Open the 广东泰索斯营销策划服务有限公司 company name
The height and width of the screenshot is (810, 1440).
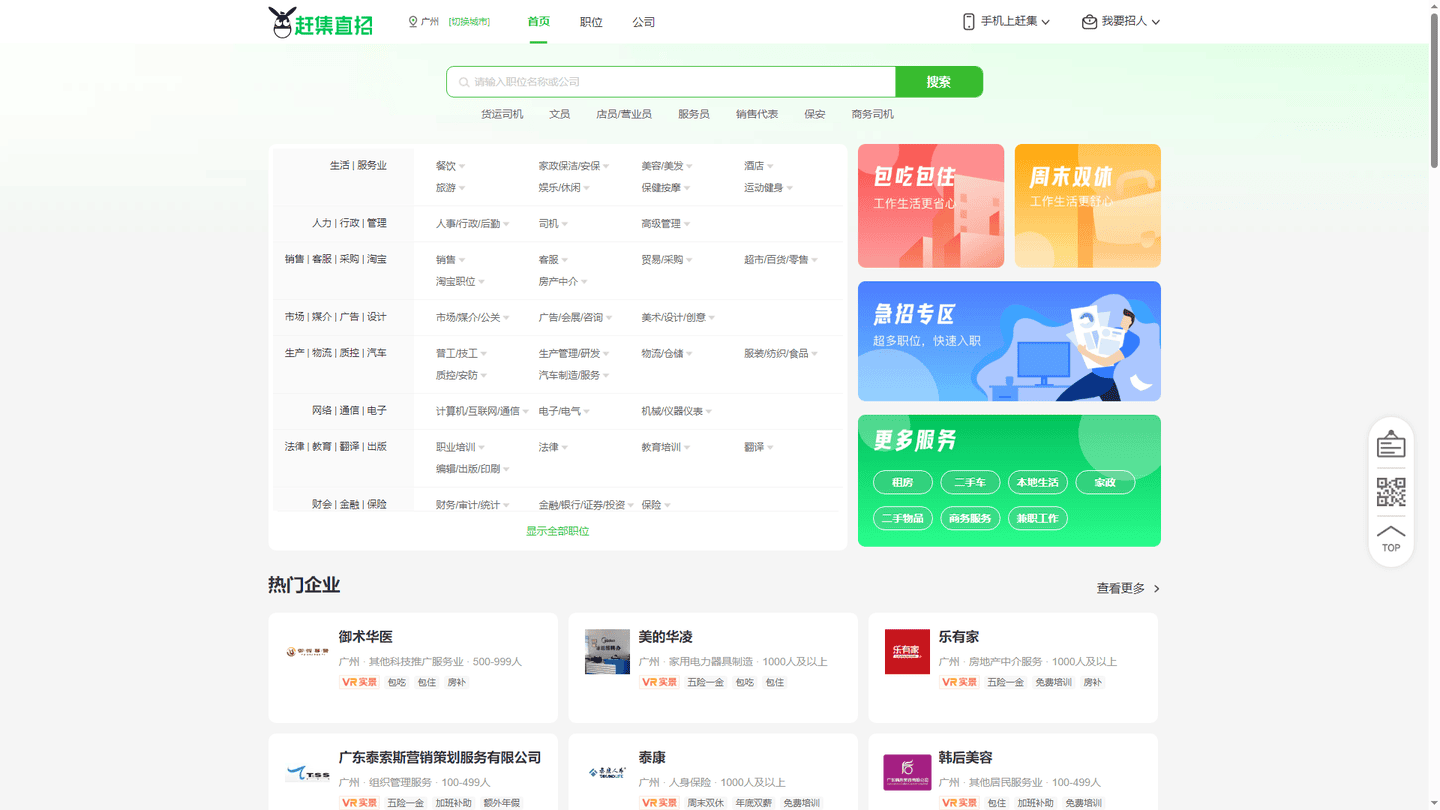click(x=440, y=758)
